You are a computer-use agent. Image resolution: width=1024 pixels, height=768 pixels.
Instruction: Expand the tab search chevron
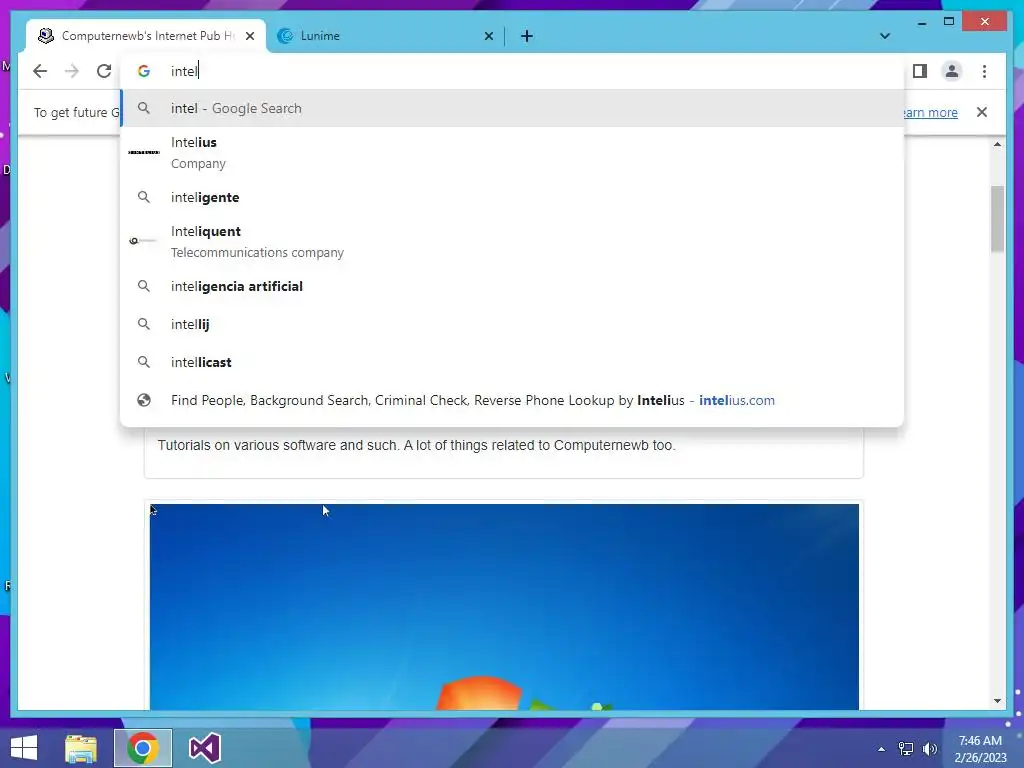[x=885, y=36]
